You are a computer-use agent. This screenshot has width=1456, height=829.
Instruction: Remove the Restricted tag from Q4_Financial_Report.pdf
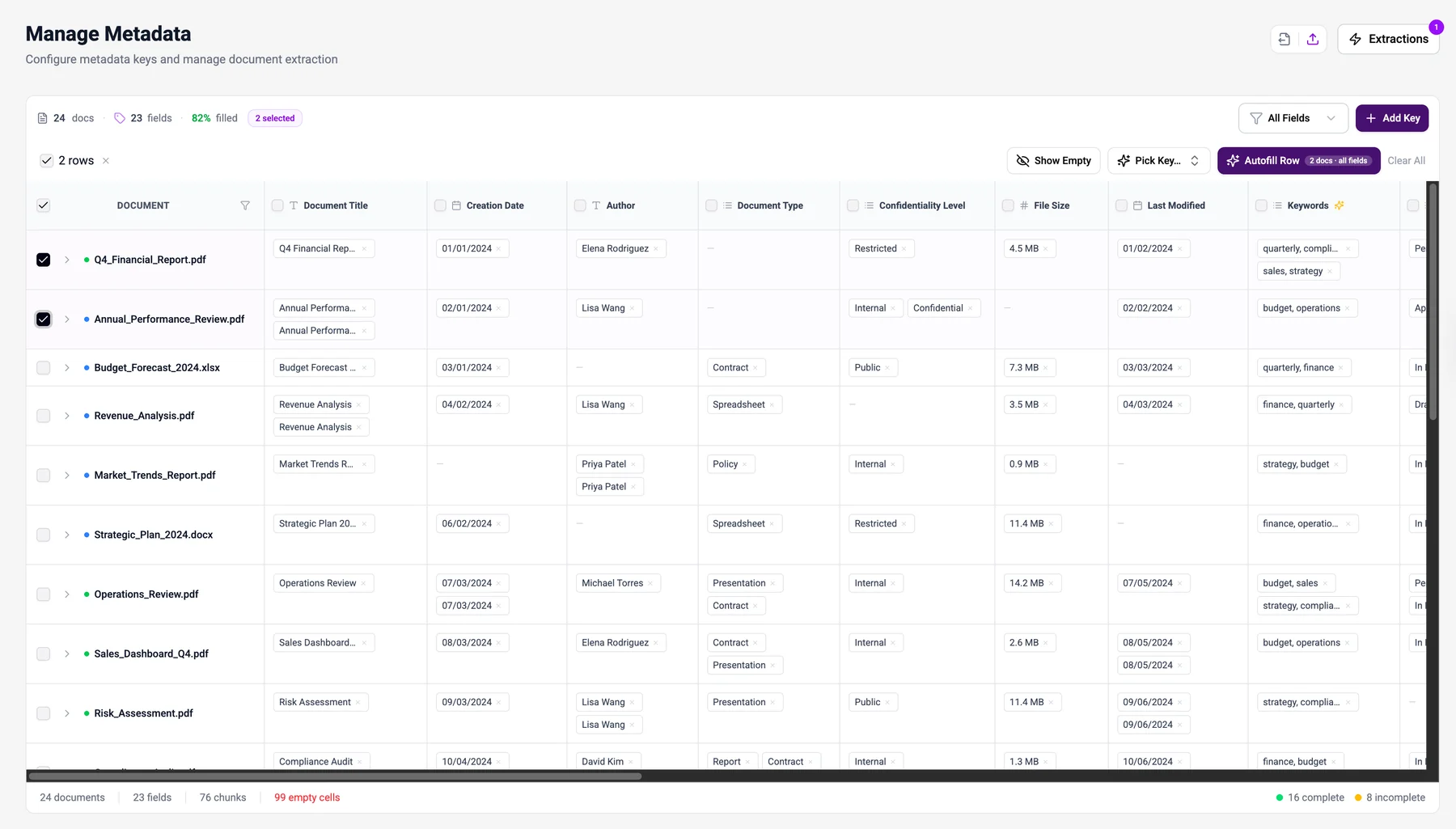click(x=904, y=249)
